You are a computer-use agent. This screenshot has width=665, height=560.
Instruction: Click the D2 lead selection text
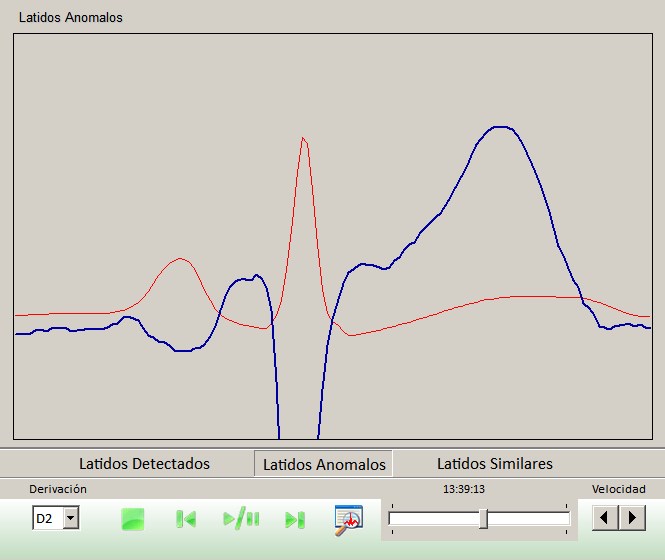click(46, 519)
